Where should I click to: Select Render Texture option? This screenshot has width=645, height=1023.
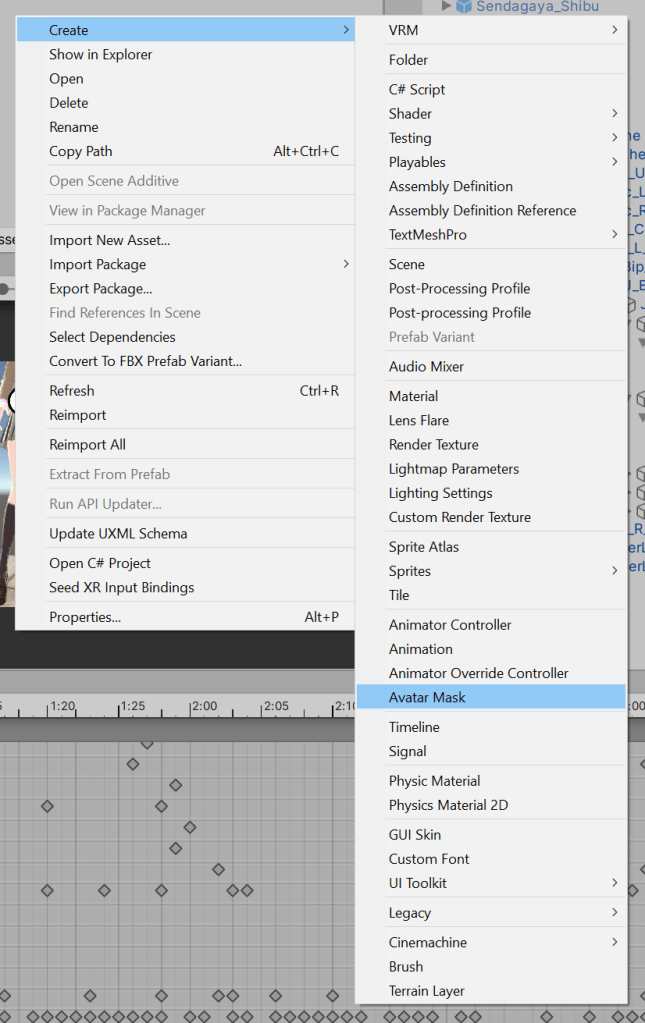tap(433, 444)
